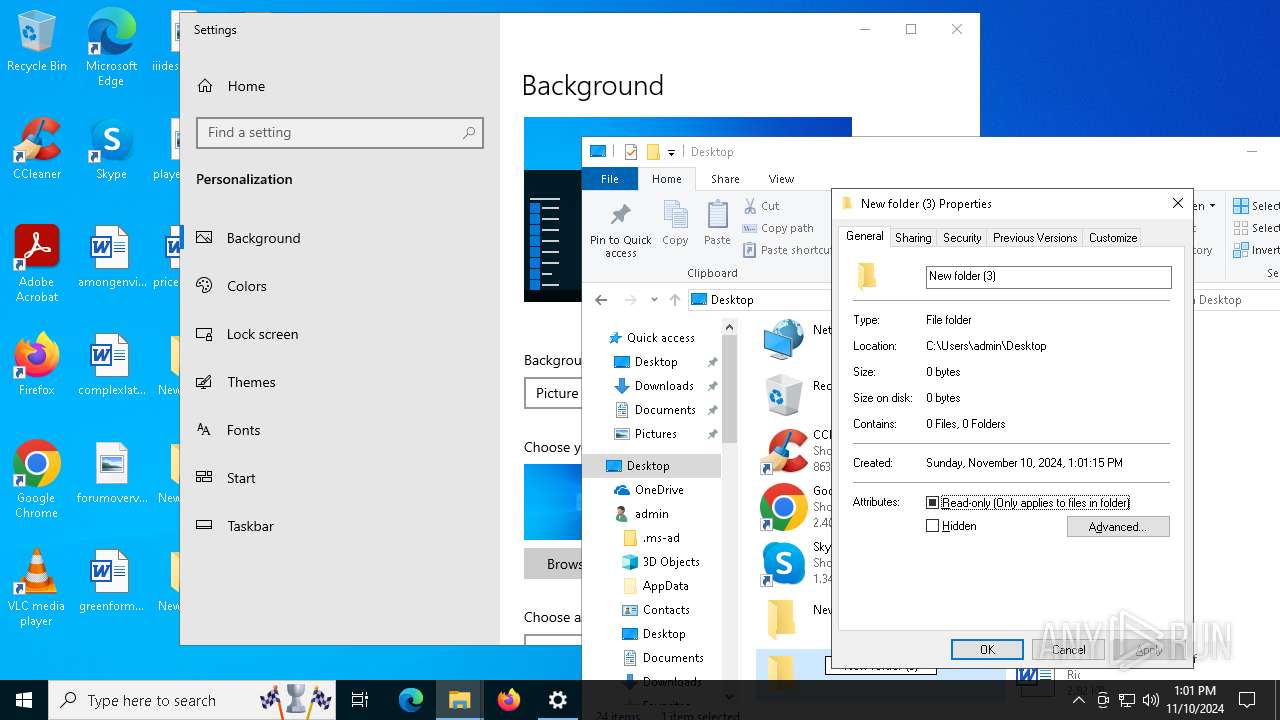Screen dimensions: 1280x720
Task: Open Firefox desktop shortcut
Action: pos(37,365)
